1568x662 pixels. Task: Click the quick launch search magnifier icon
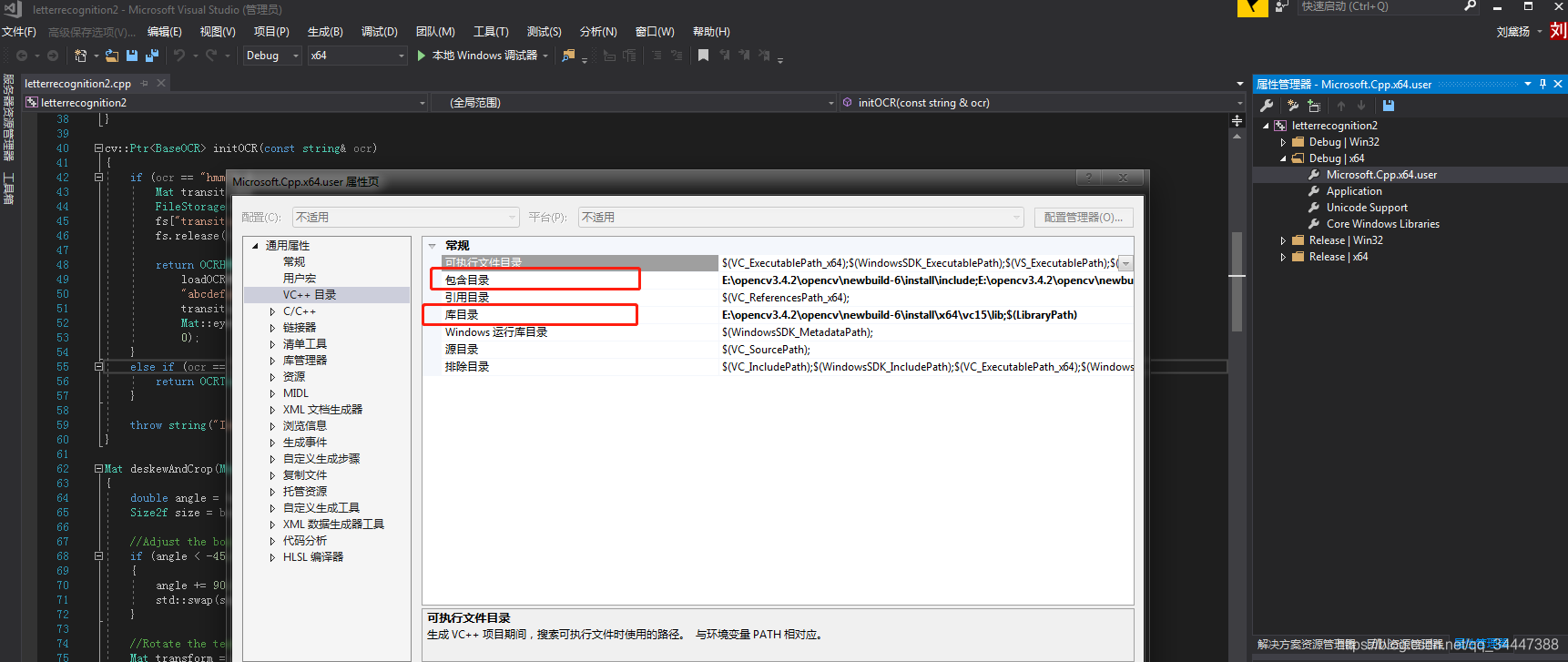tap(1470, 6)
